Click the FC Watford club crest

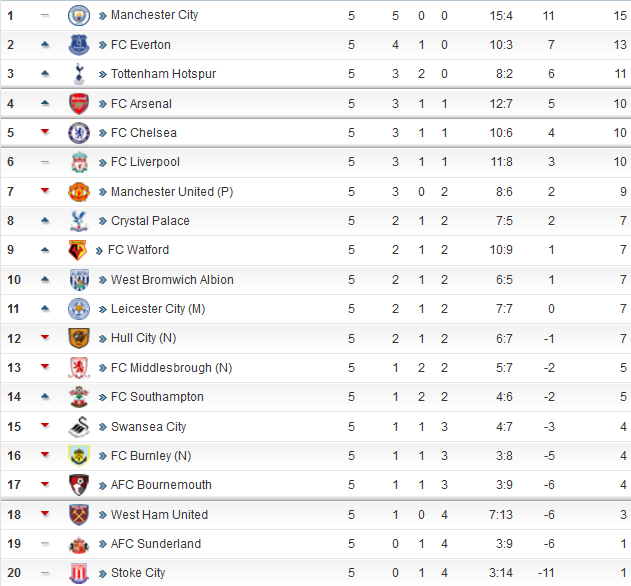click(x=77, y=250)
